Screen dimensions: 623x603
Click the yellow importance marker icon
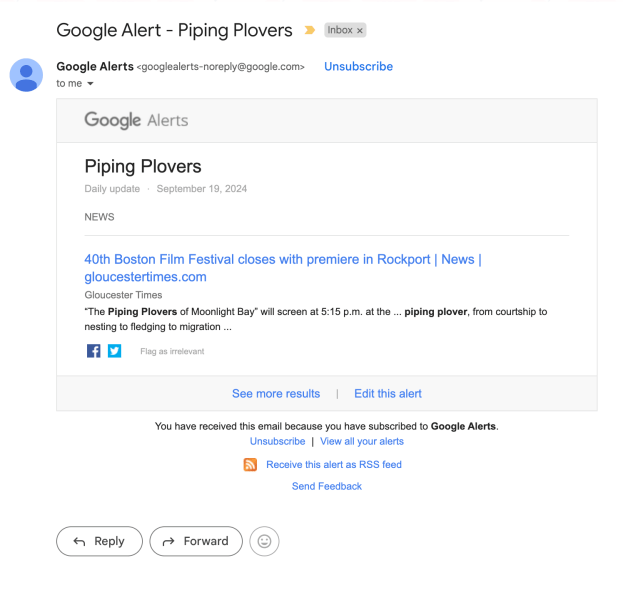click(309, 31)
